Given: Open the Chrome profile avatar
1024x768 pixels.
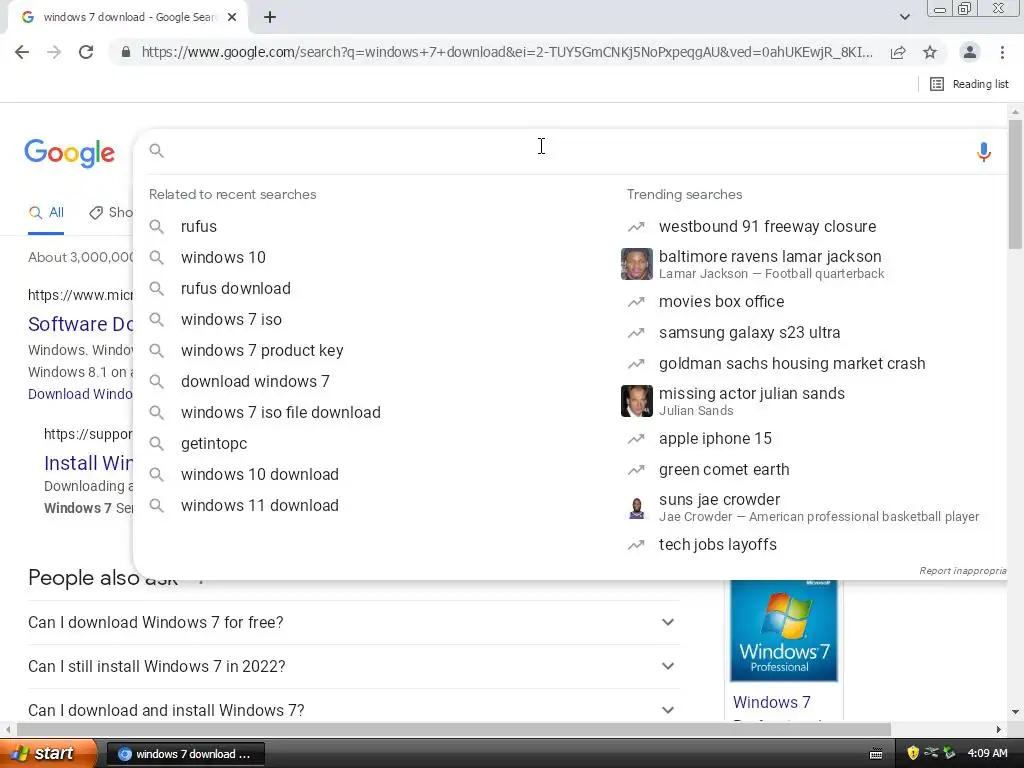Looking at the screenshot, I should point(970,52).
